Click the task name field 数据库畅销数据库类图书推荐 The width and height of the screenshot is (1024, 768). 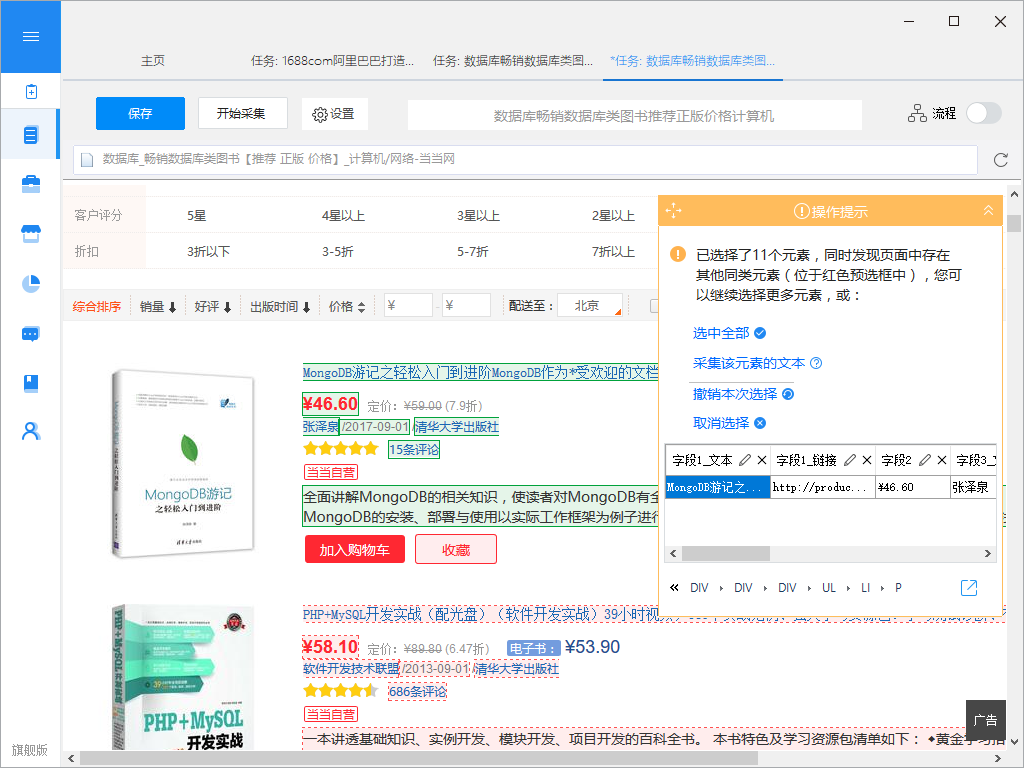click(634, 116)
